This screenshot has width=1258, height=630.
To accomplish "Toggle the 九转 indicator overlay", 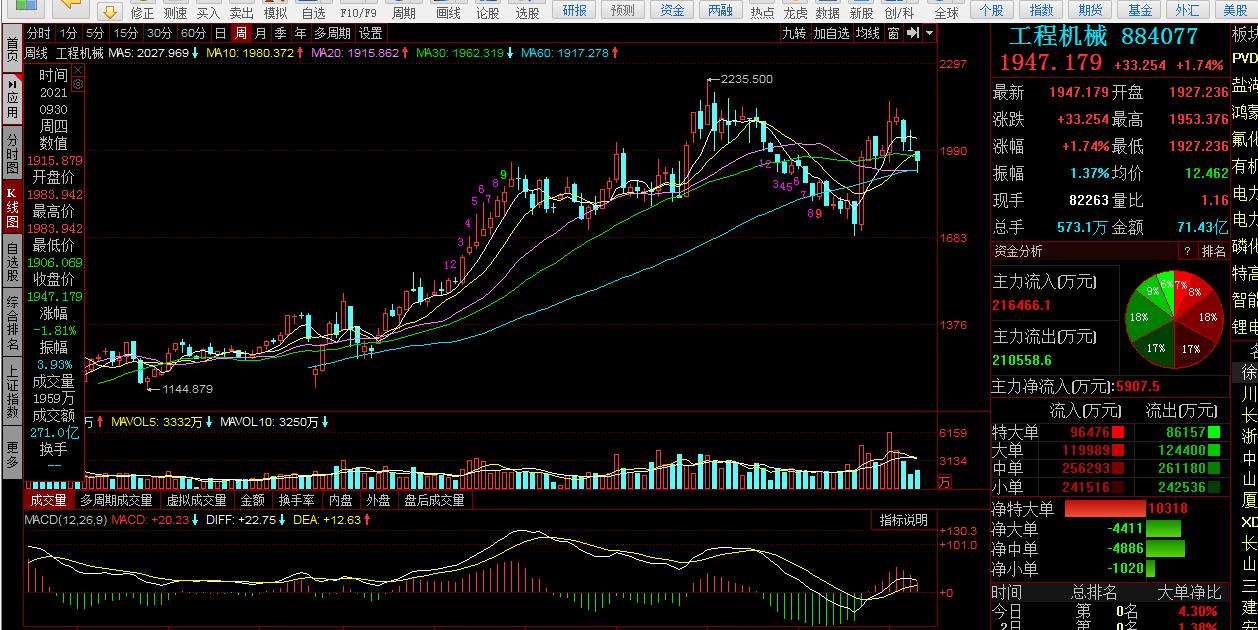I will 794,33.
